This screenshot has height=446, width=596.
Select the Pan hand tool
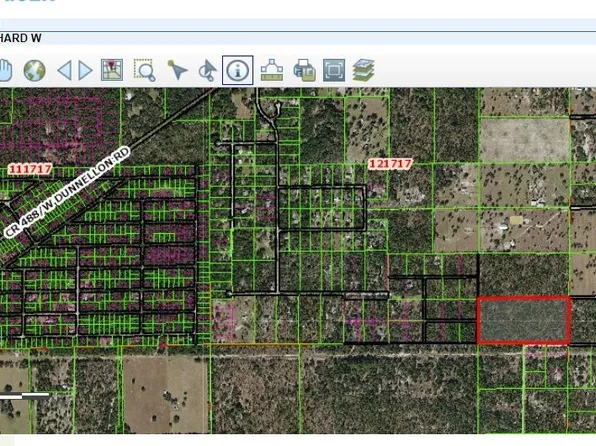click(x=5, y=70)
